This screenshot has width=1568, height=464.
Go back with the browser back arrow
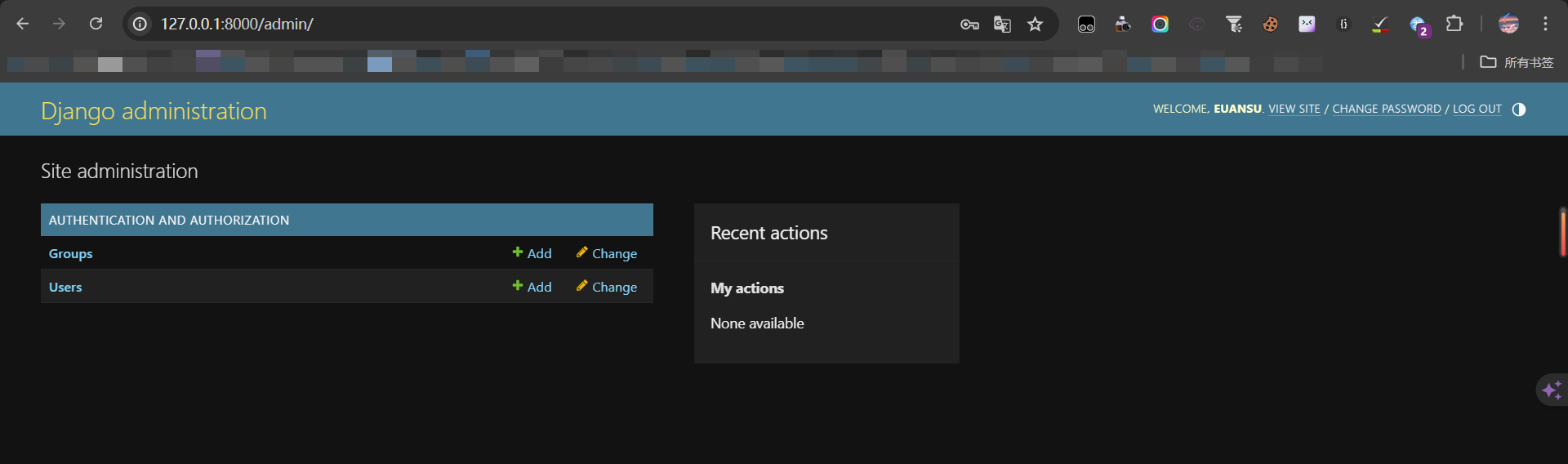click(x=23, y=24)
